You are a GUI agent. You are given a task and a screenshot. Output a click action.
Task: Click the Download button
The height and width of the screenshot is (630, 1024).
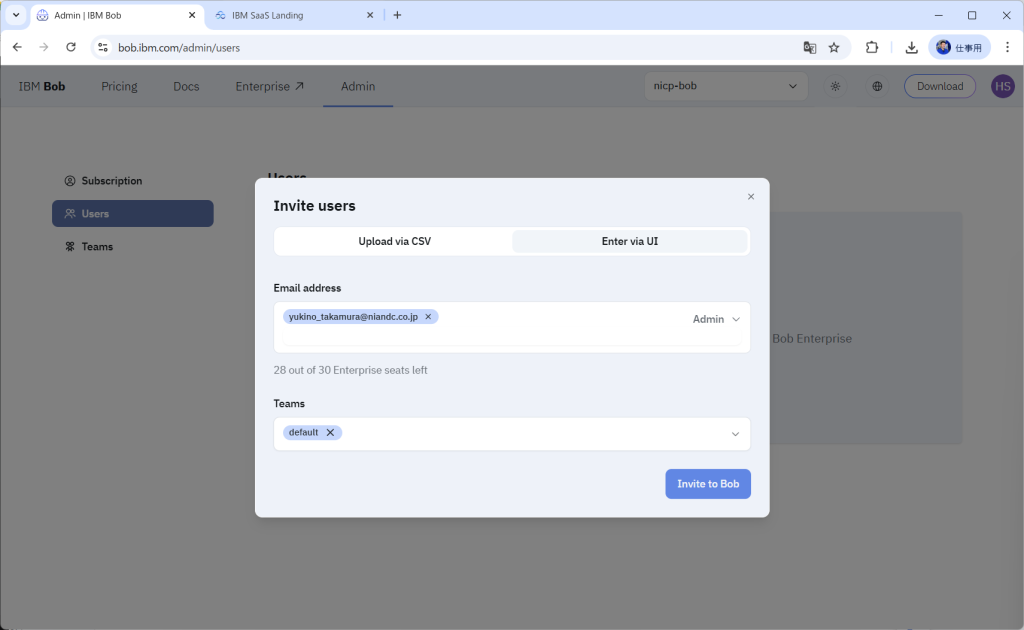coord(940,86)
